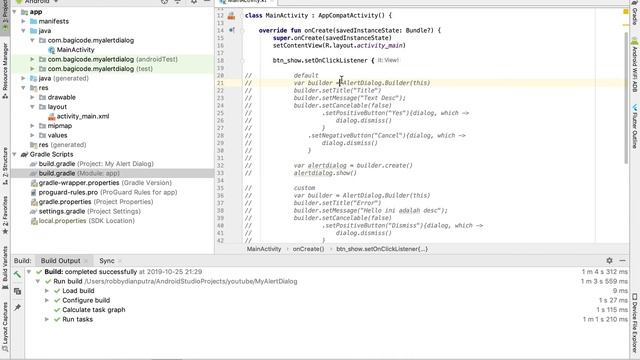Click the toggle view icon below the hammer
Viewport: 640px width, 360px height.
[x=17, y=291]
